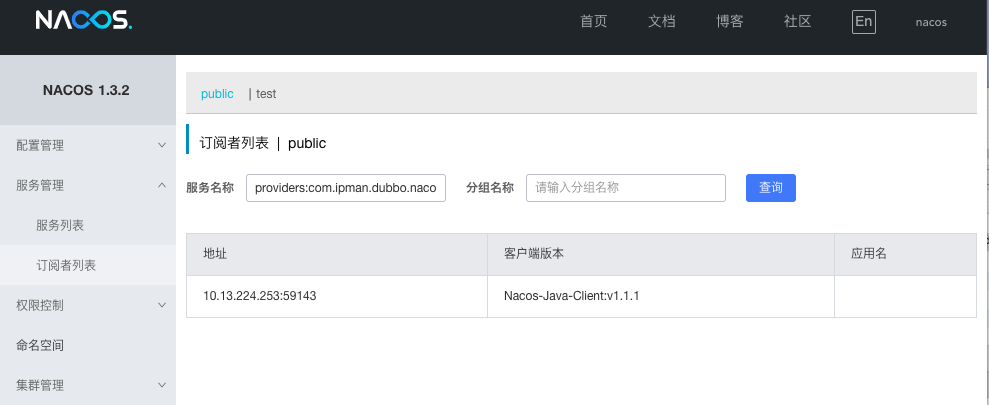Viewport: 989px width, 405px height.
Task: Switch to the public namespace tab
Action: [217, 94]
